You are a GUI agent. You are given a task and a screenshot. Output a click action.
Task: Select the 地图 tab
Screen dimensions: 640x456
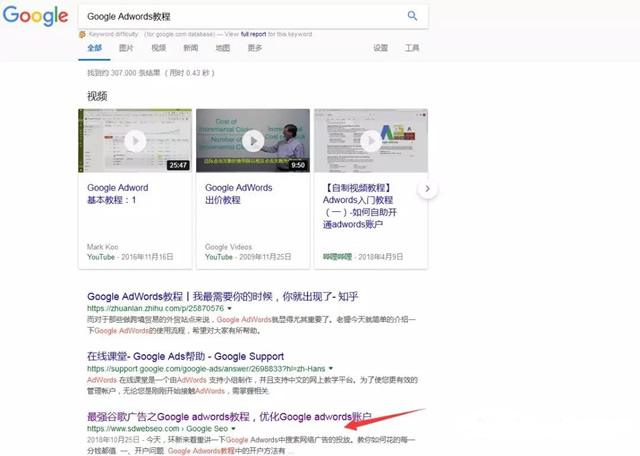point(222,48)
